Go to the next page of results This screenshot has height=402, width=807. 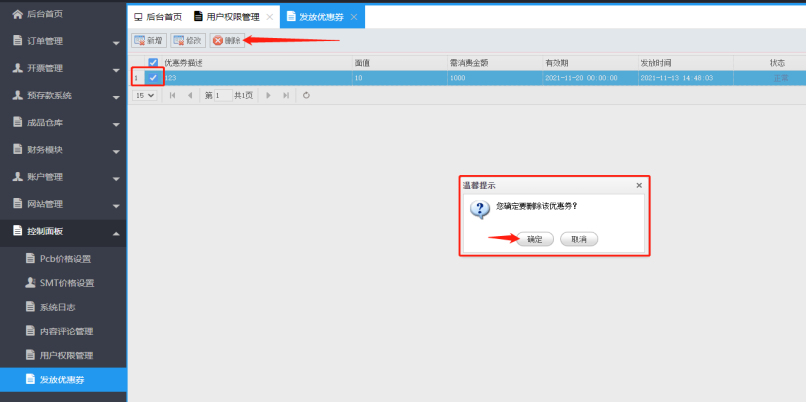[270, 95]
